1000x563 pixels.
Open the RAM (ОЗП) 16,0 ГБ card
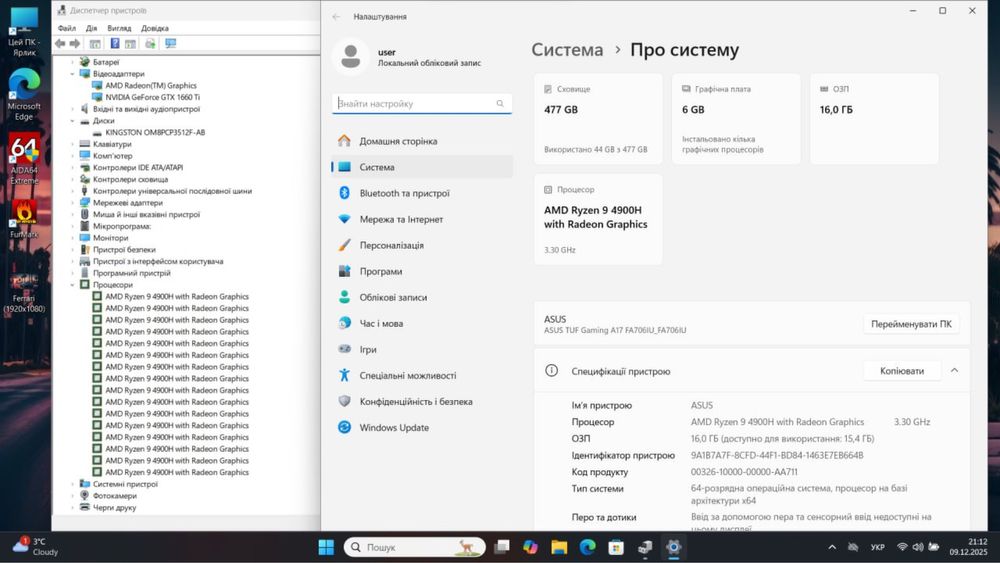coord(874,119)
